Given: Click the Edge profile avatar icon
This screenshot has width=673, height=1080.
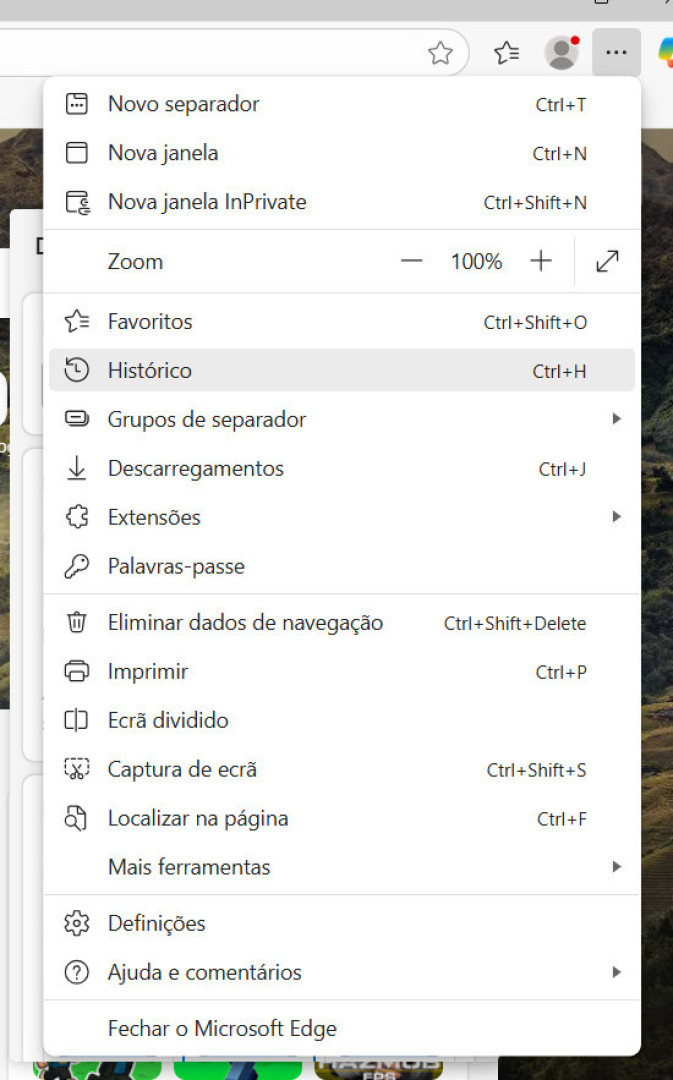Looking at the screenshot, I should (562, 53).
